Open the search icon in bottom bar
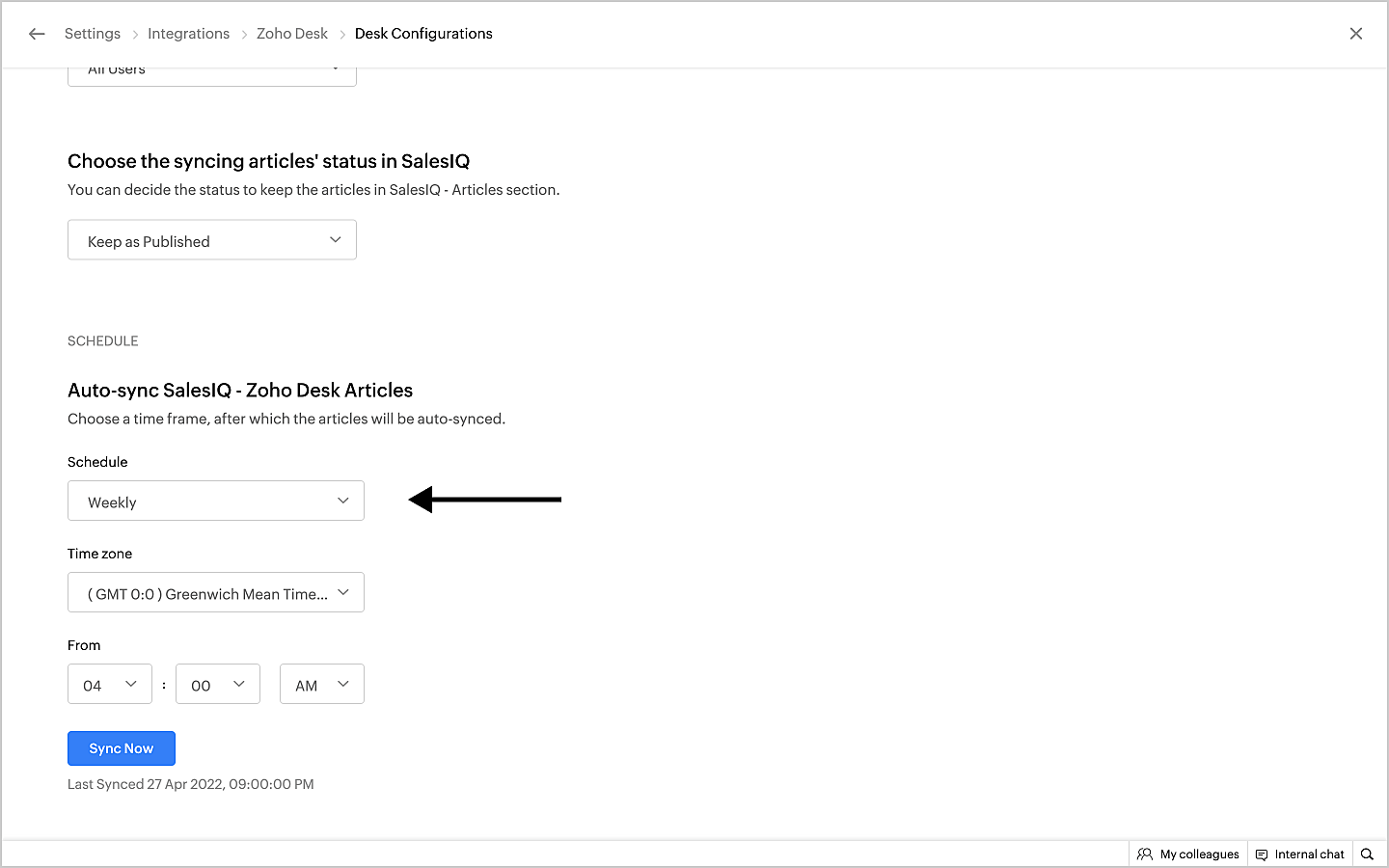This screenshot has width=1389, height=868. pyautogui.click(x=1367, y=854)
